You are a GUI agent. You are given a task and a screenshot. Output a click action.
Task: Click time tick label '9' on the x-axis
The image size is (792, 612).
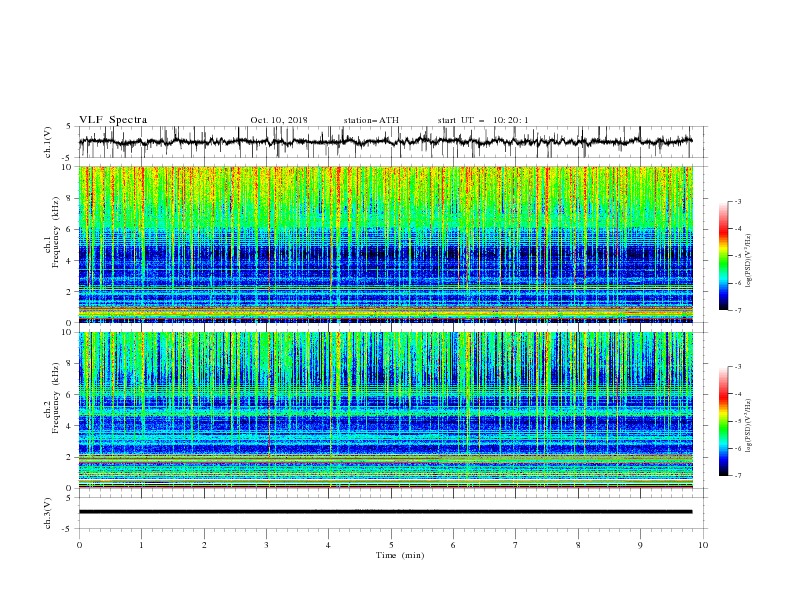(x=640, y=545)
